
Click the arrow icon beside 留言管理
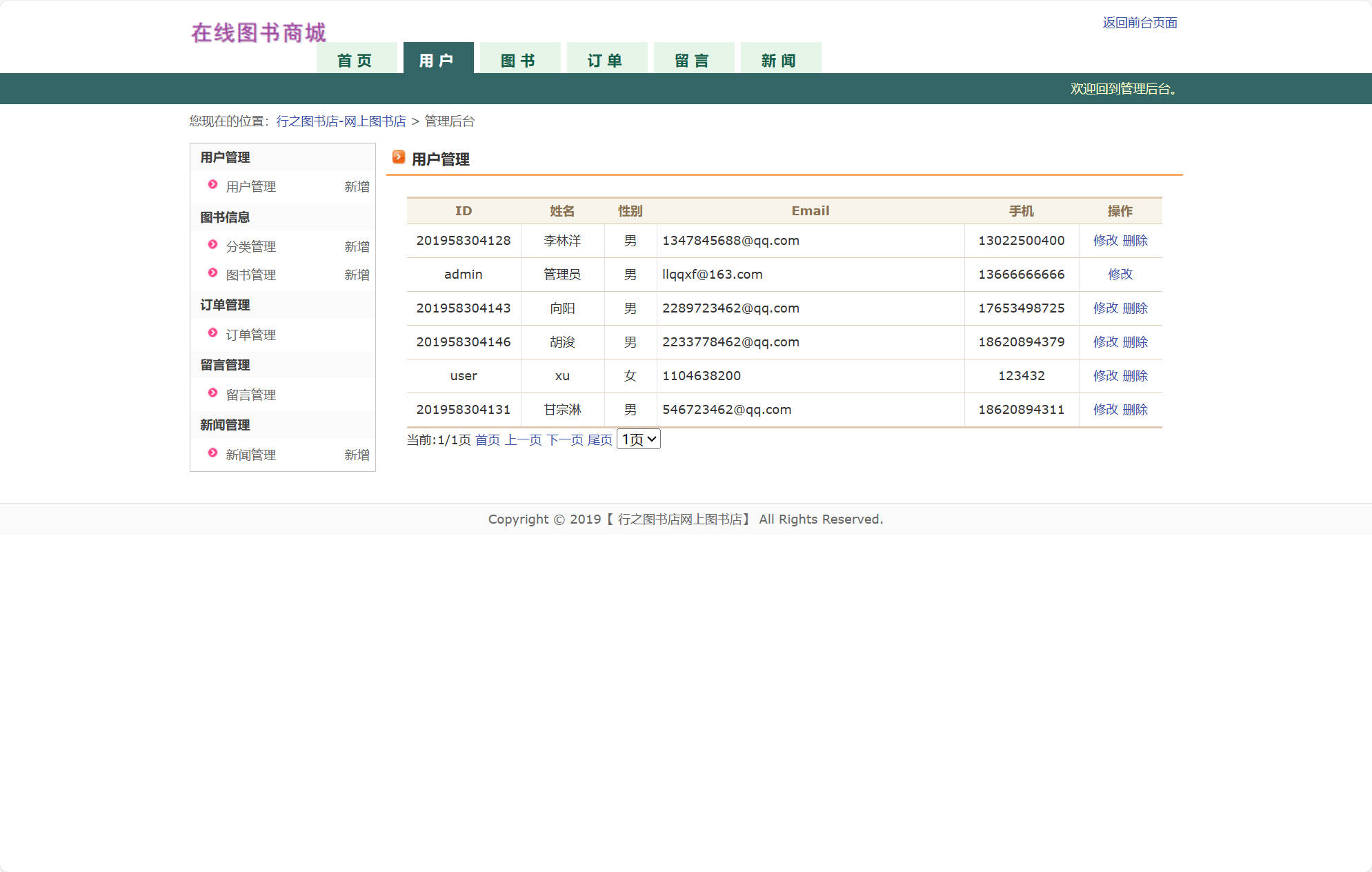[x=212, y=394]
